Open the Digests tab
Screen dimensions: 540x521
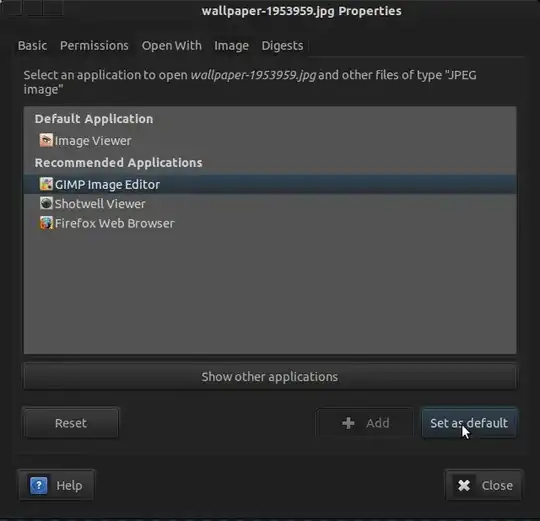coord(282,45)
